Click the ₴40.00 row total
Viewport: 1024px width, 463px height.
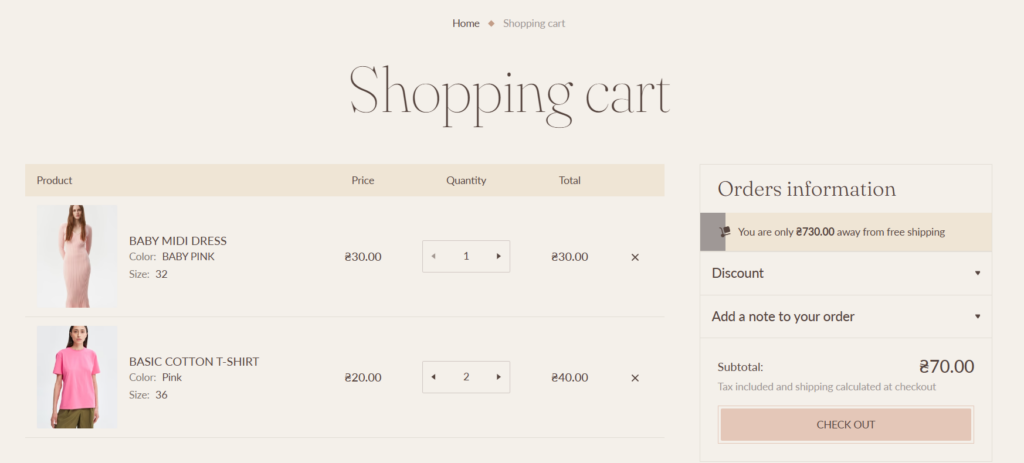569,378
